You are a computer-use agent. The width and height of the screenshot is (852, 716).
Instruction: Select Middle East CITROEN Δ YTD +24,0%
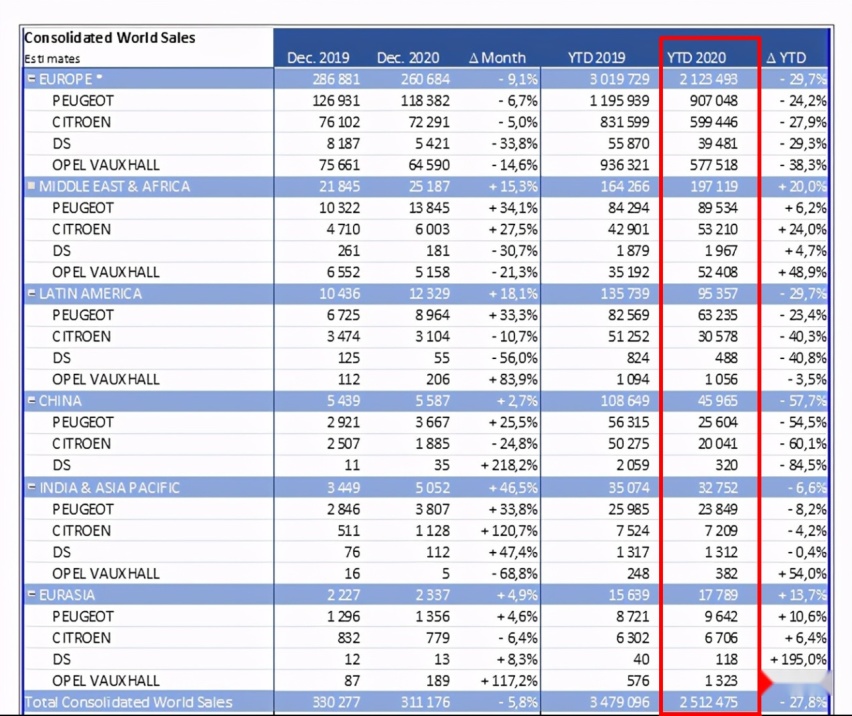click(802, 229)
